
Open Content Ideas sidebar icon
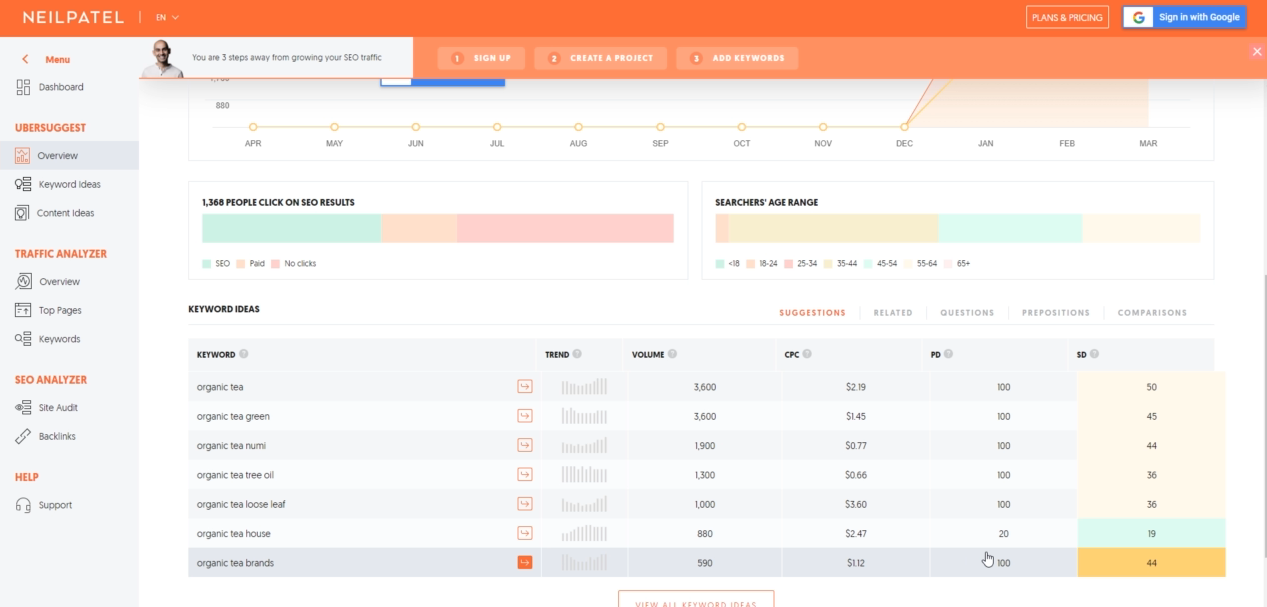point(23,213)
